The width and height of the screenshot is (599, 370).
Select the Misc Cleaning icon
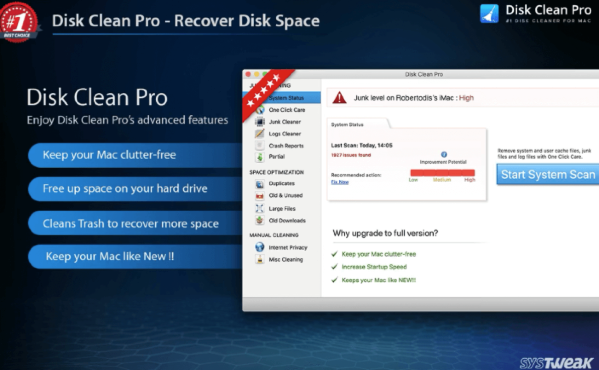click(x=260, y=260)
